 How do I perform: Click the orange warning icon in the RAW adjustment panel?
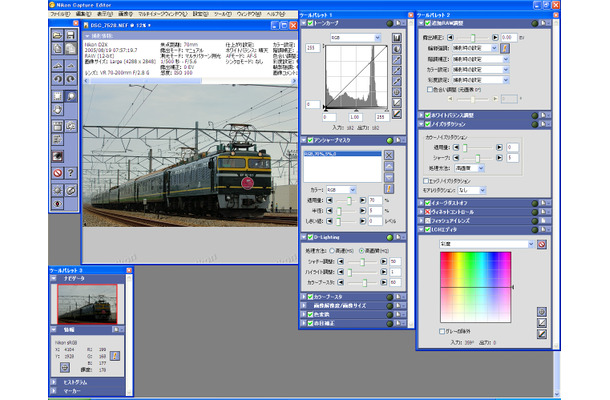505,48
